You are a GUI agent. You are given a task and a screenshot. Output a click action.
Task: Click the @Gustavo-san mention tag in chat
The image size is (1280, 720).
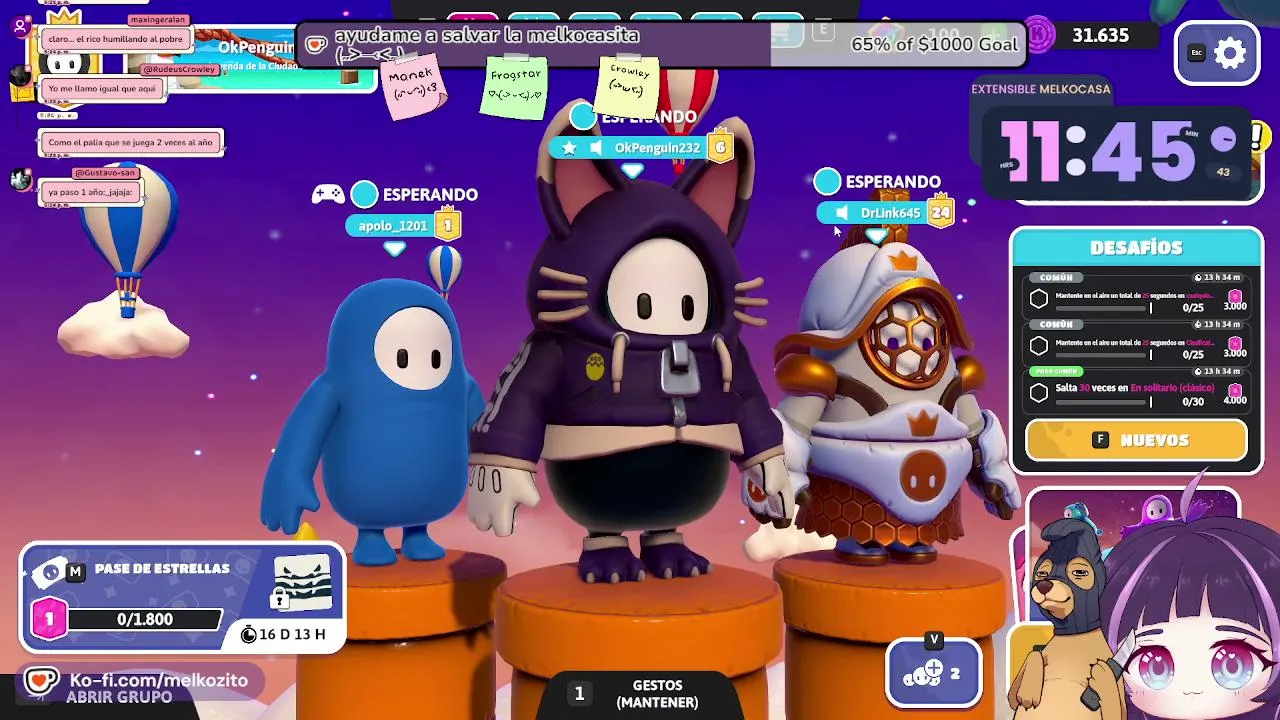point(105,172)
